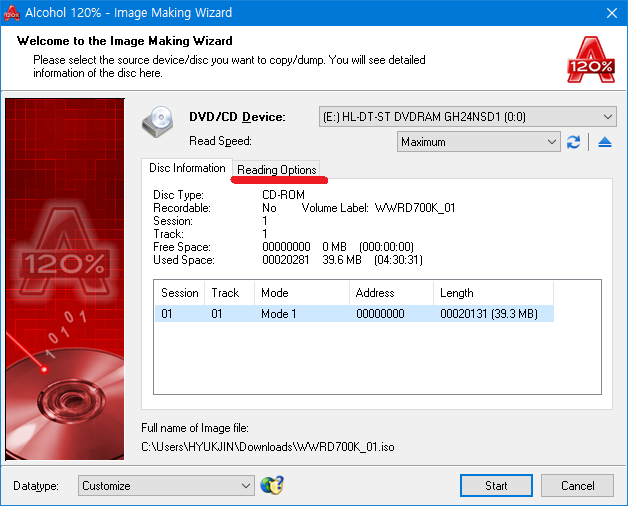Click the image file path WWRD700K_01.iso
628x506 pixels.
pyautogui.click(x=268, y=447)
